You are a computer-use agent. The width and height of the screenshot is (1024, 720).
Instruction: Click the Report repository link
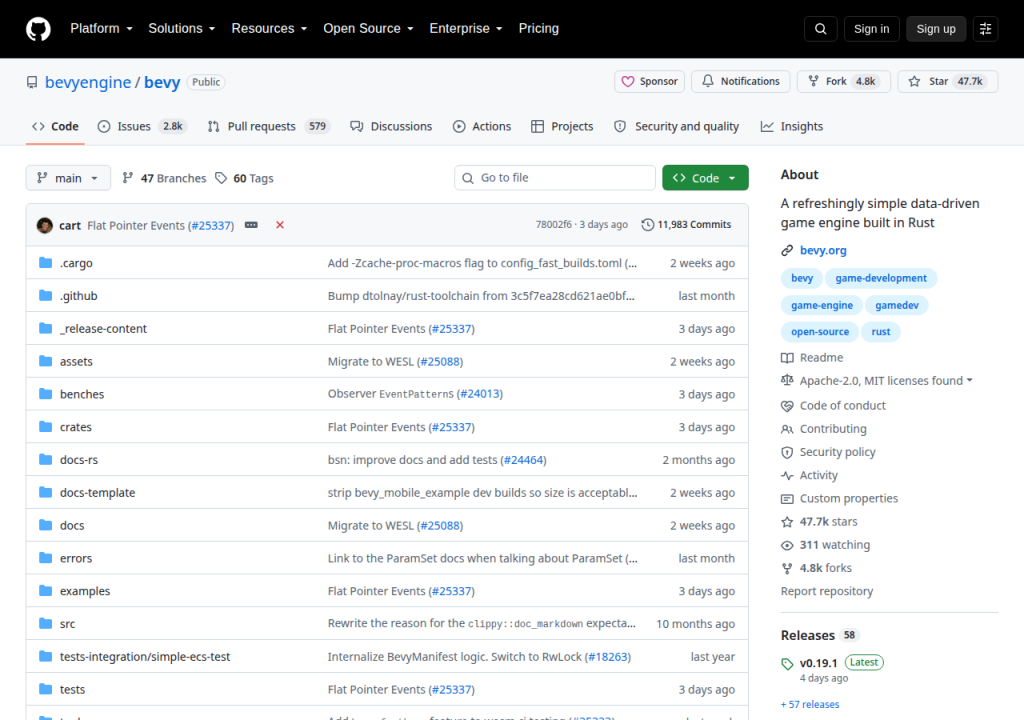click(827, 591)
